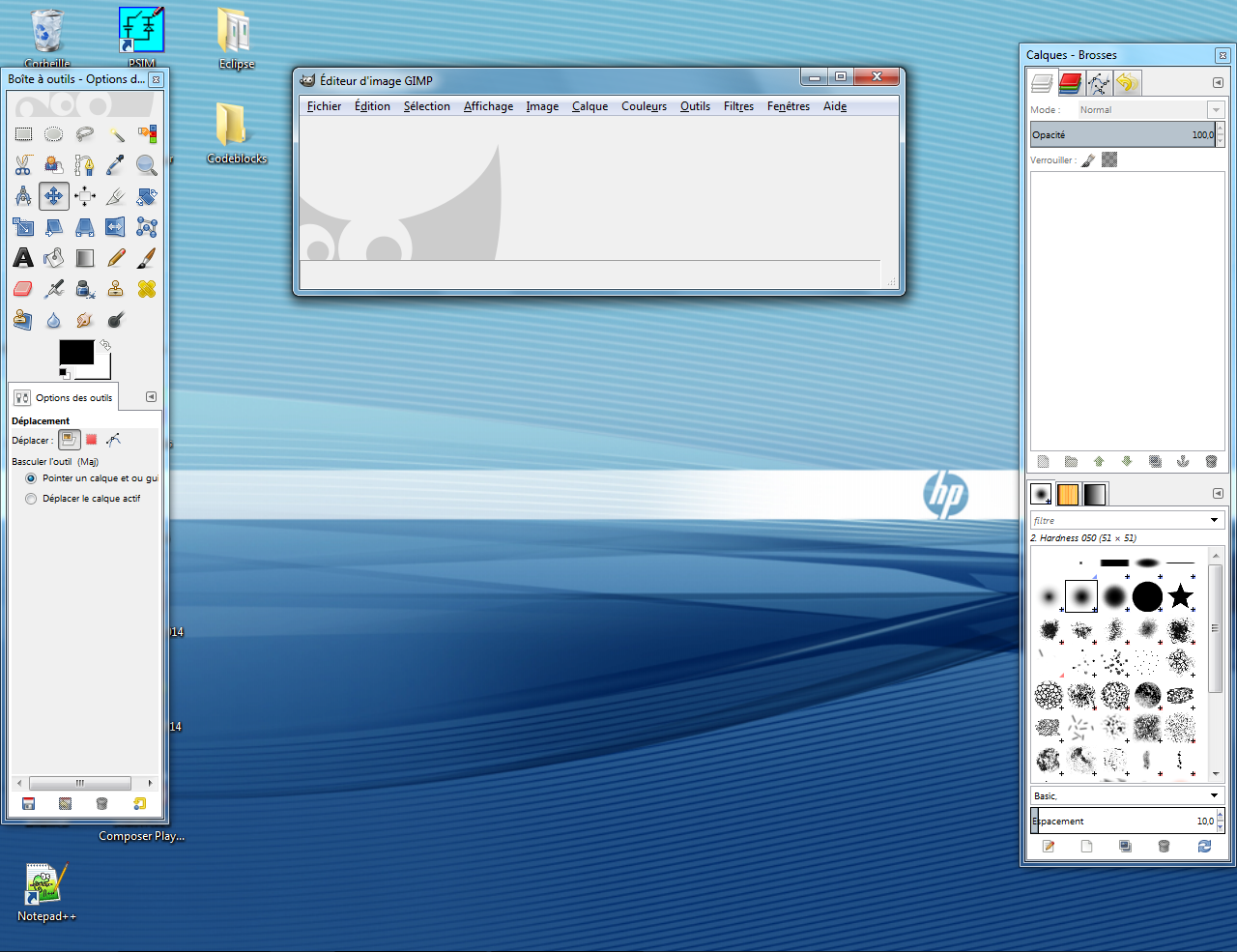Adjust the Opacité slider in Calques
1237x952 pixels.
pos(1123,135)
